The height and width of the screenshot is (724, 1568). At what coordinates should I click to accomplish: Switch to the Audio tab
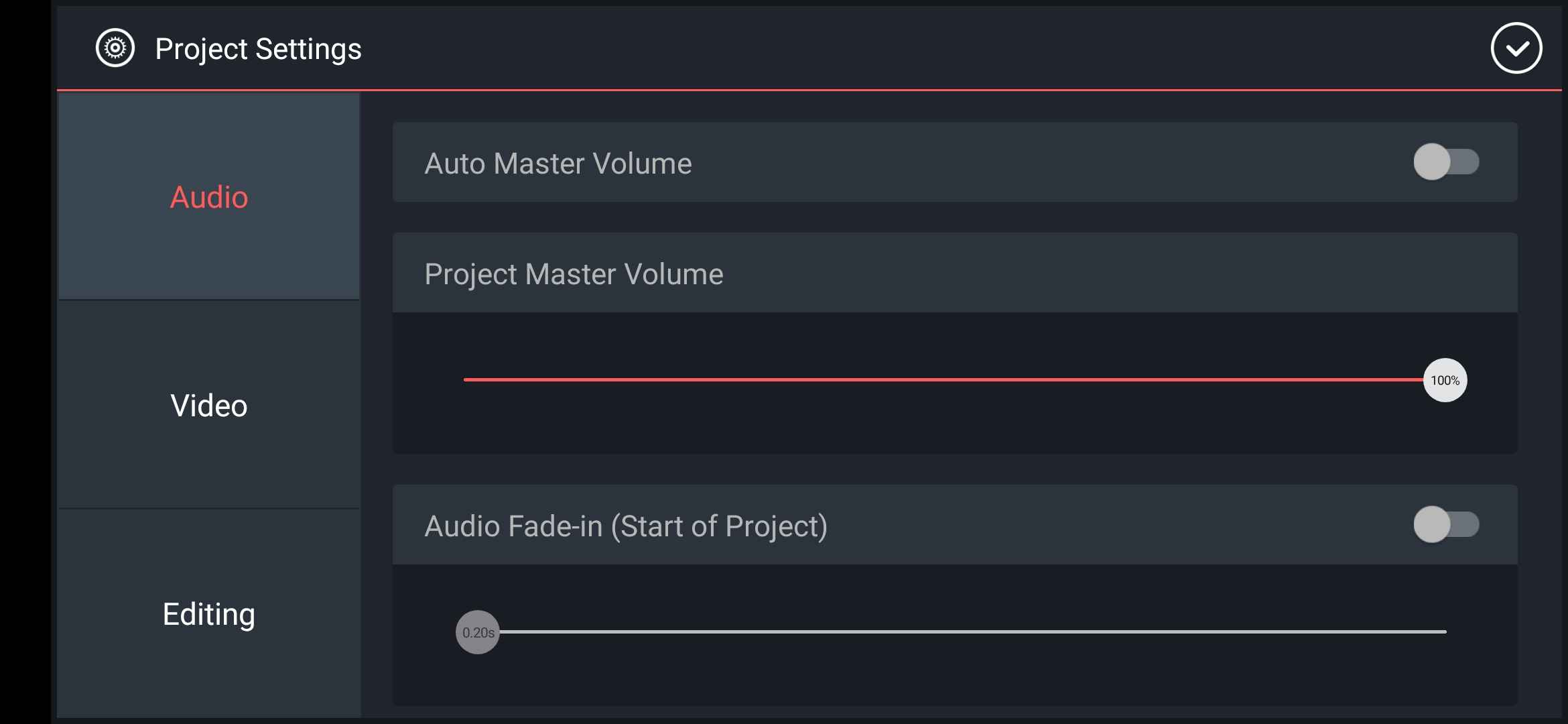pos(209,197)
